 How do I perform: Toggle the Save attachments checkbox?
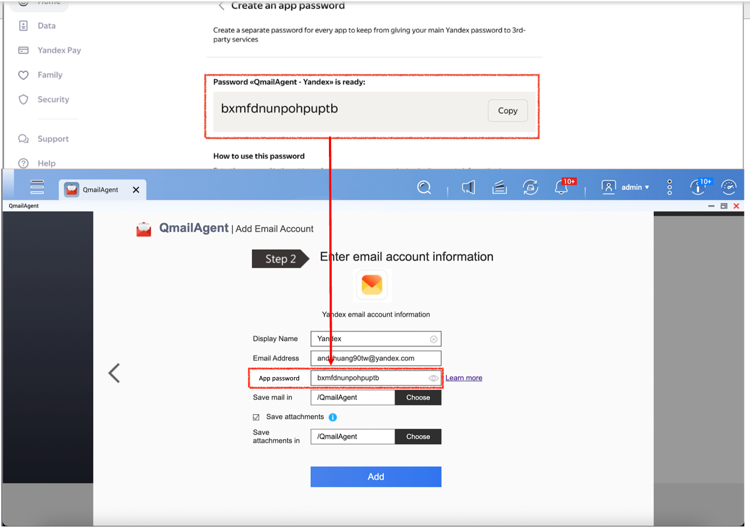point(256,417)
